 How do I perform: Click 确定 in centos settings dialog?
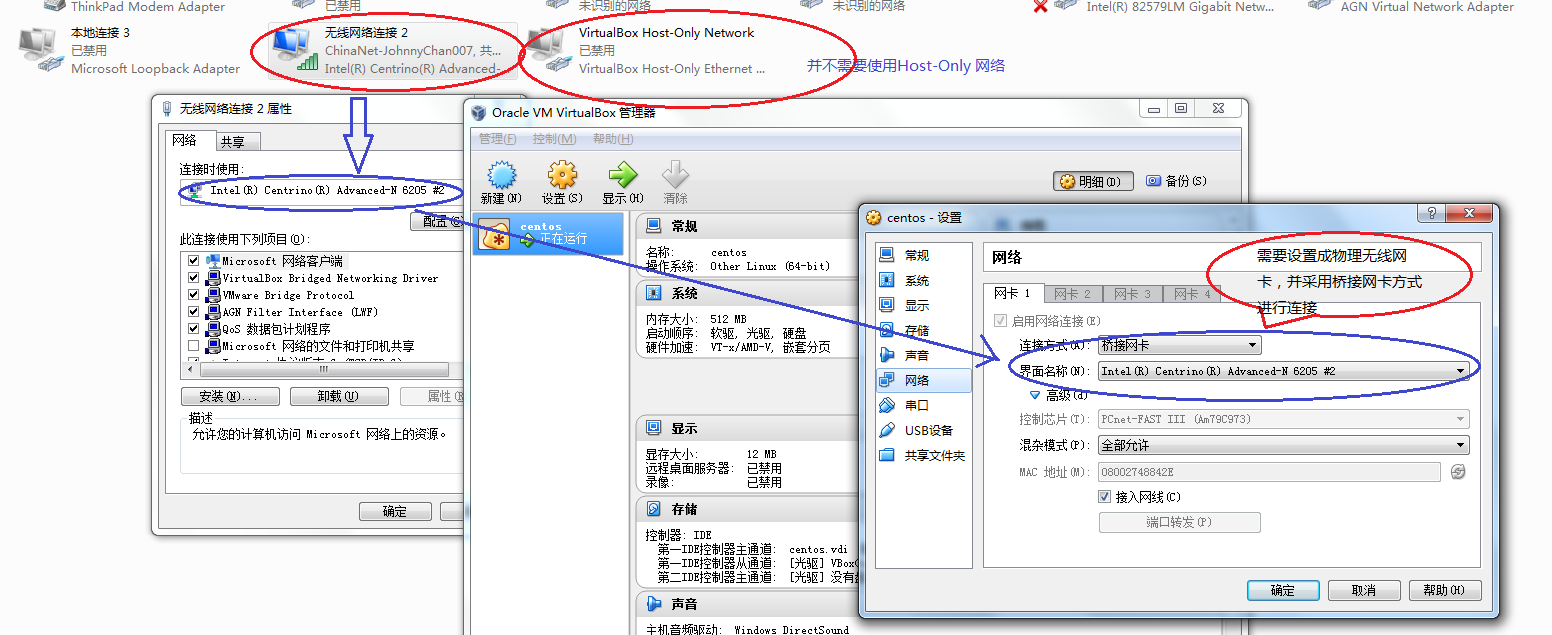(1283, 590)
